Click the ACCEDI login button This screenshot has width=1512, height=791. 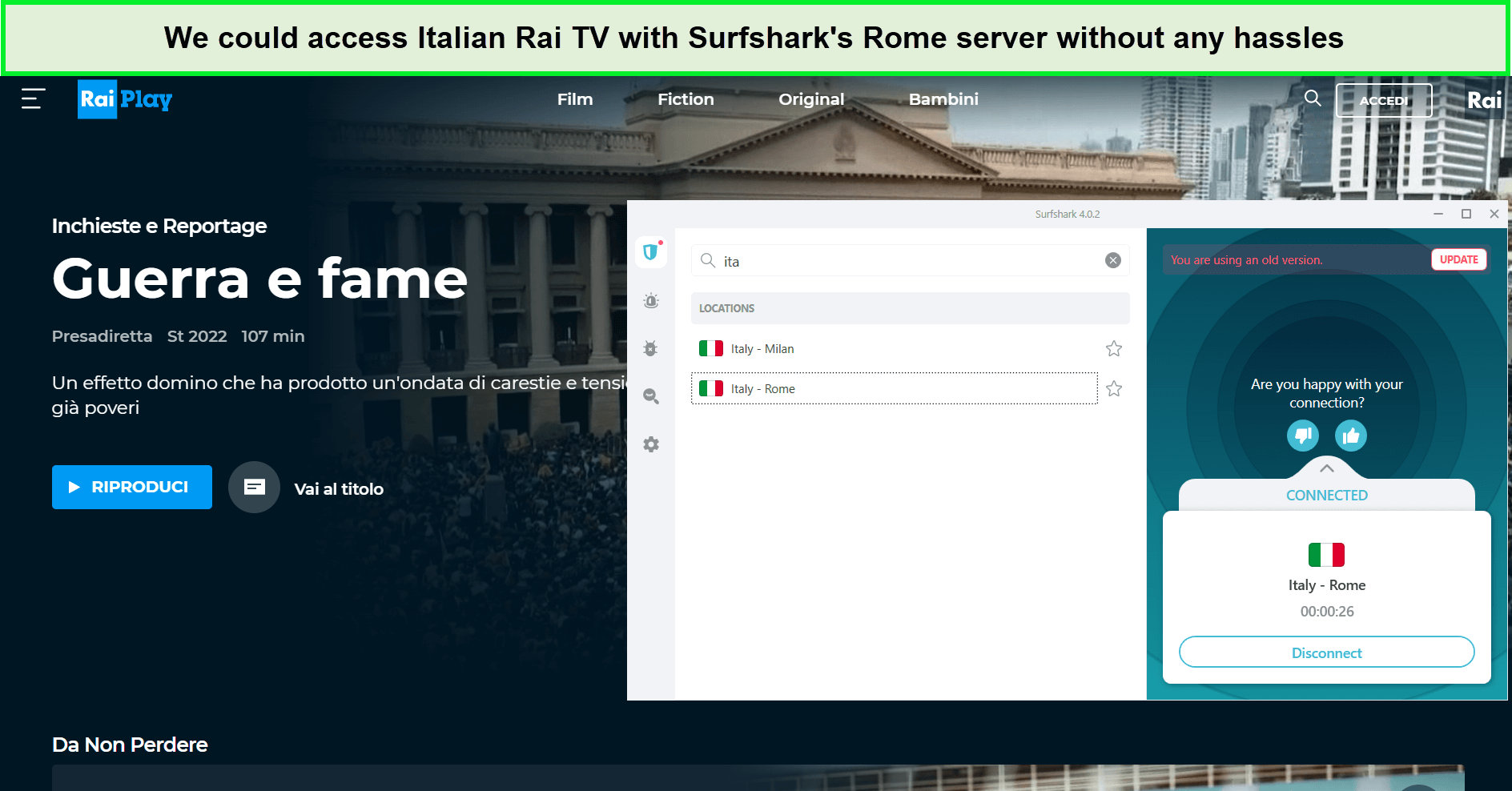click(1384, 100)
